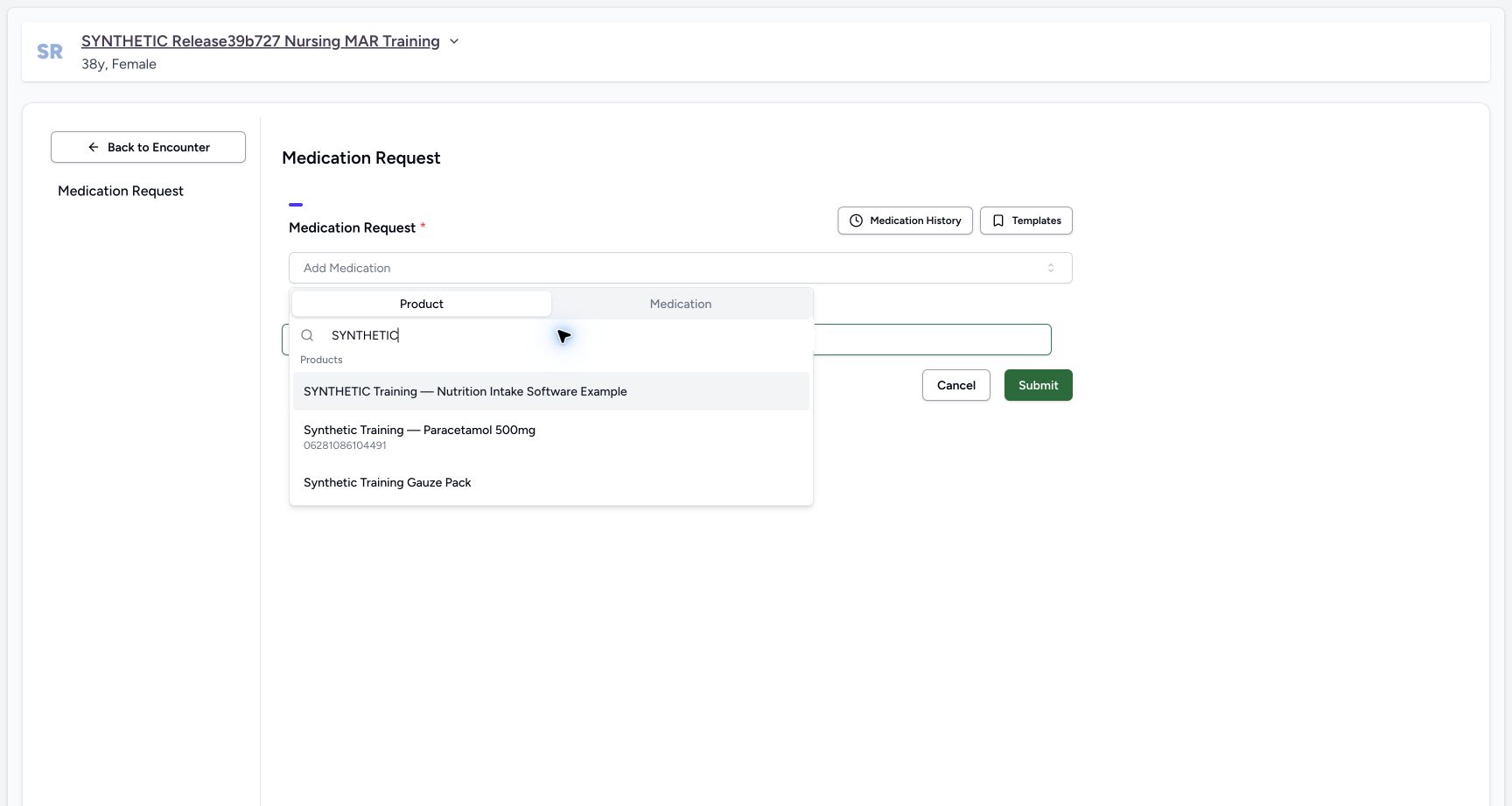This screenshot has height=806, width=1512.
Task: Open the SYNTHETIC Release39b727 patient name link
Action: pos(261,41)
